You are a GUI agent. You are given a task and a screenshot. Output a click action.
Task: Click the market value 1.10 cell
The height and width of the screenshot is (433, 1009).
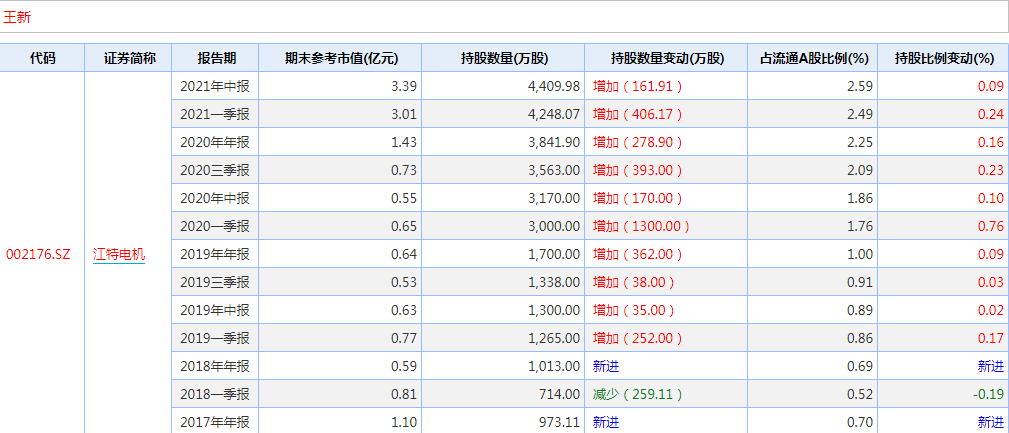340,422
